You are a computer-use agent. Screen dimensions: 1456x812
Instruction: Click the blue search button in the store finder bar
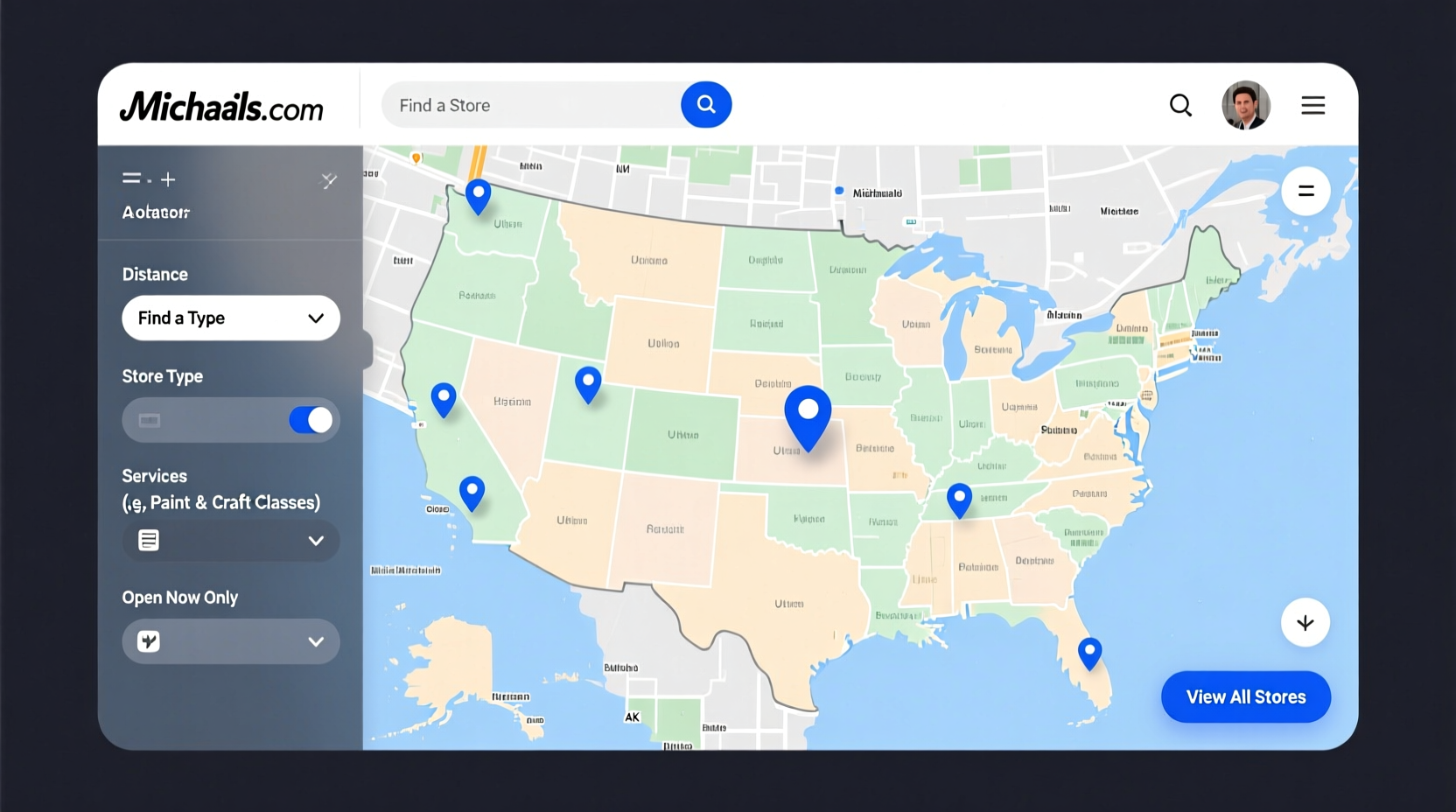[x=705, y=104]
